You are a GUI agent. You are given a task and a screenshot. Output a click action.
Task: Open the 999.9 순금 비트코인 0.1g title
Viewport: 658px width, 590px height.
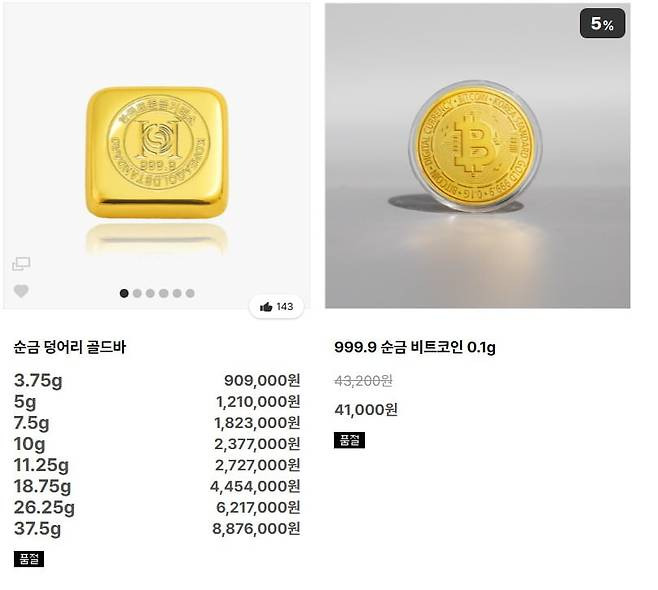pyautogui.click(x=414, y=348)
